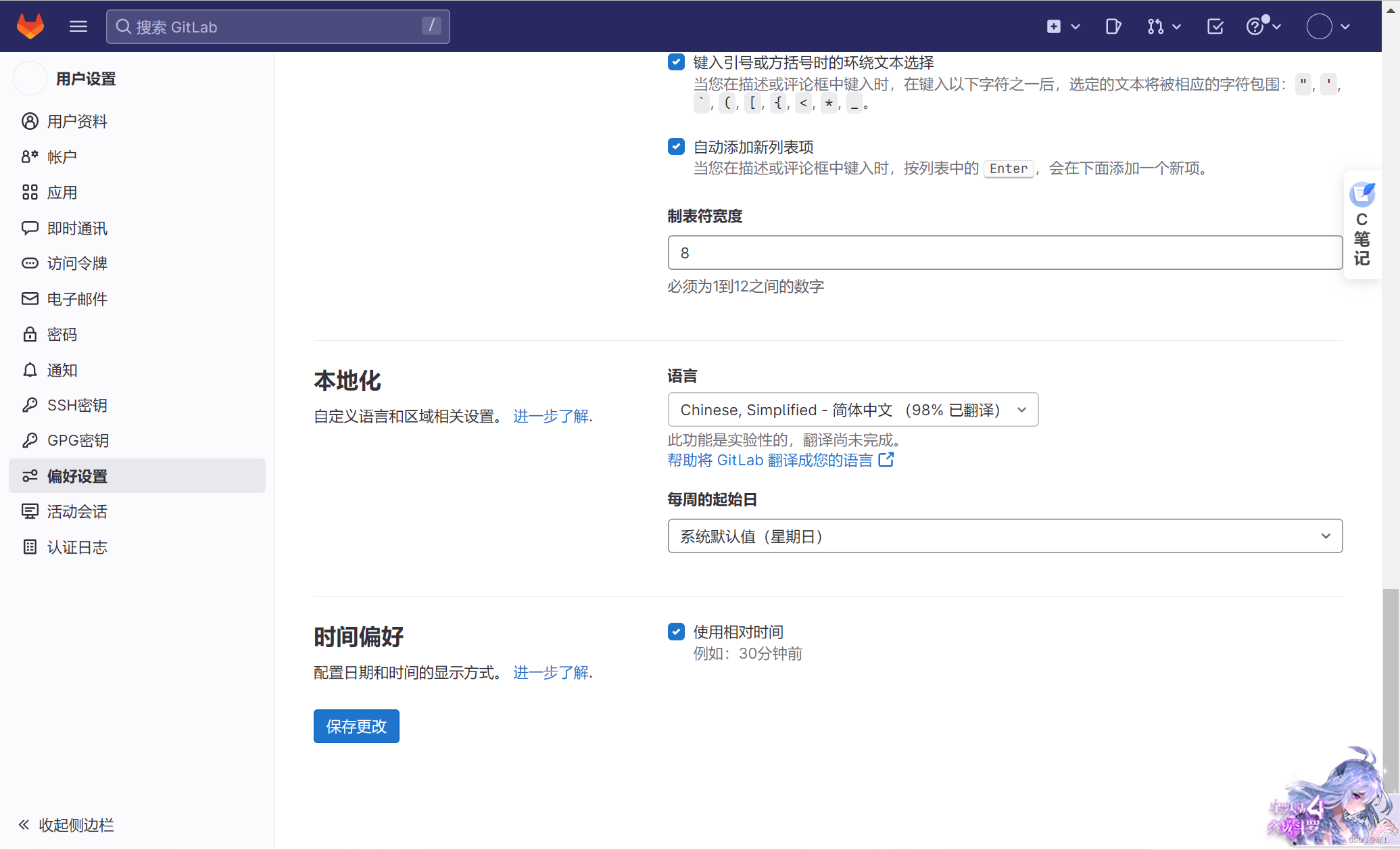Uncheck the surround text selection checkbox
This screenshot has height=850, width=1400.
pos(676,62)
